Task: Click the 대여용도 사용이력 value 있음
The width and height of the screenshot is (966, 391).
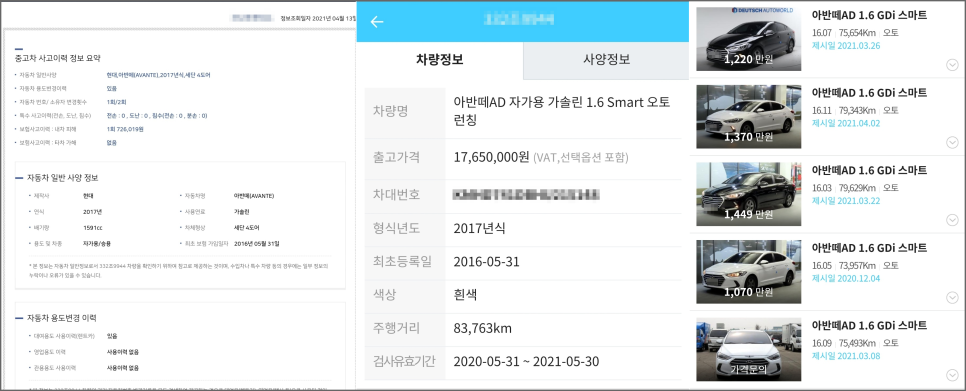Action: 112,336
